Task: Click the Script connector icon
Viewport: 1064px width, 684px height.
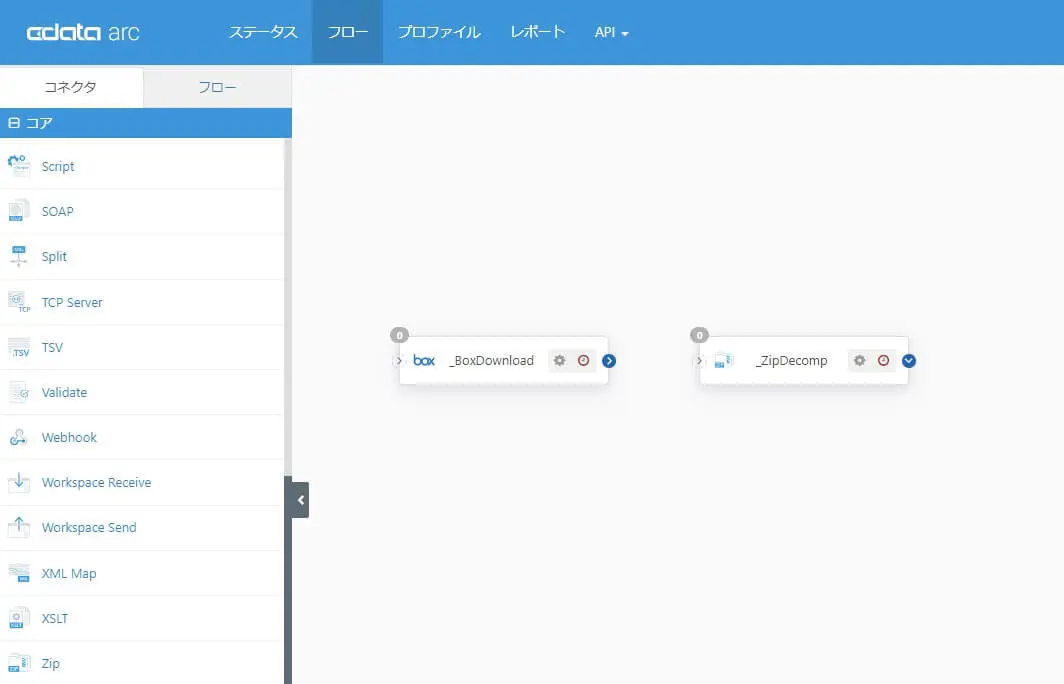Action: pos(18,166)
